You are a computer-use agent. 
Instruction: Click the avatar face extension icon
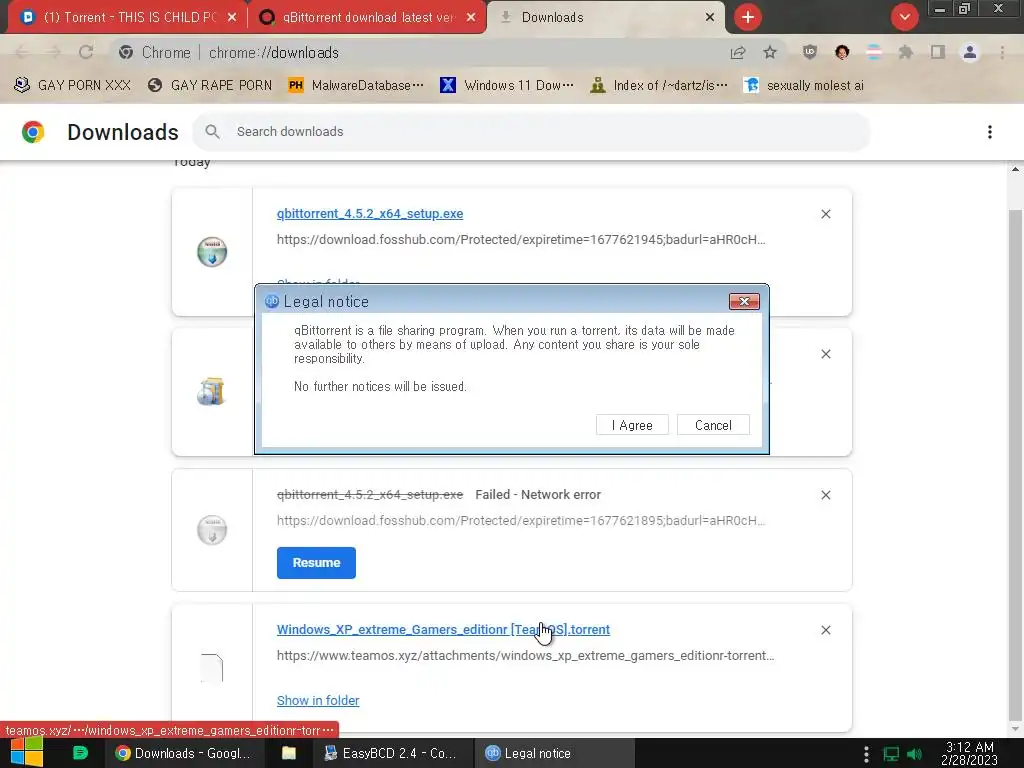[x=842, y=52]
